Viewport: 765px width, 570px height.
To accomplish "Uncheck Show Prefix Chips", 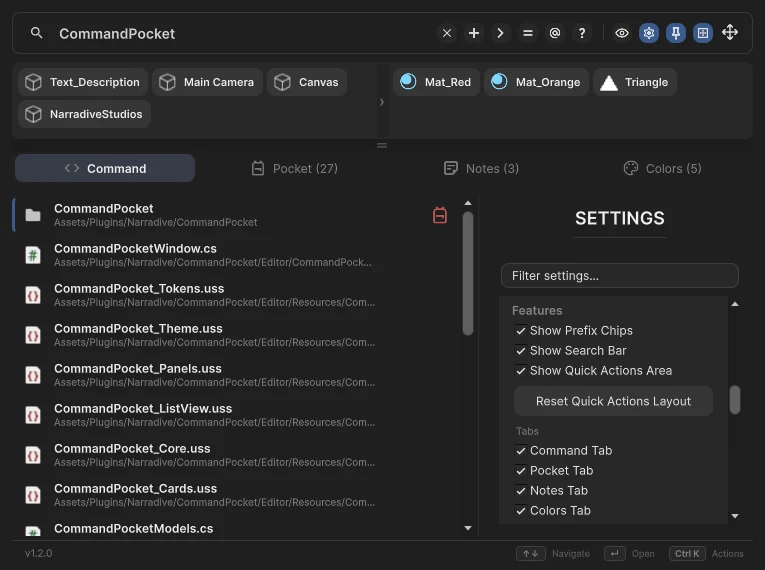I will click(x=521, y=331).
